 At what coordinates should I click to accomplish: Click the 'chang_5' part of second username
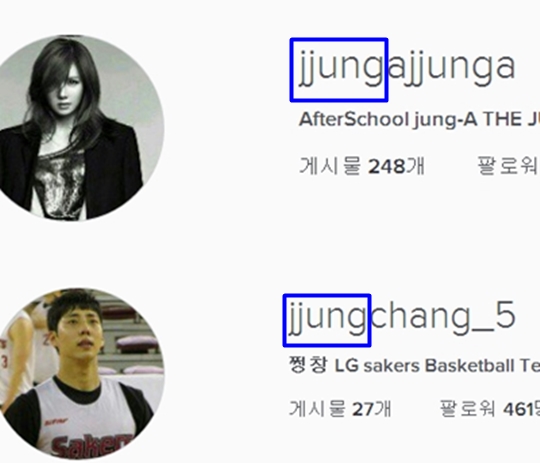(x=443, y=318)
